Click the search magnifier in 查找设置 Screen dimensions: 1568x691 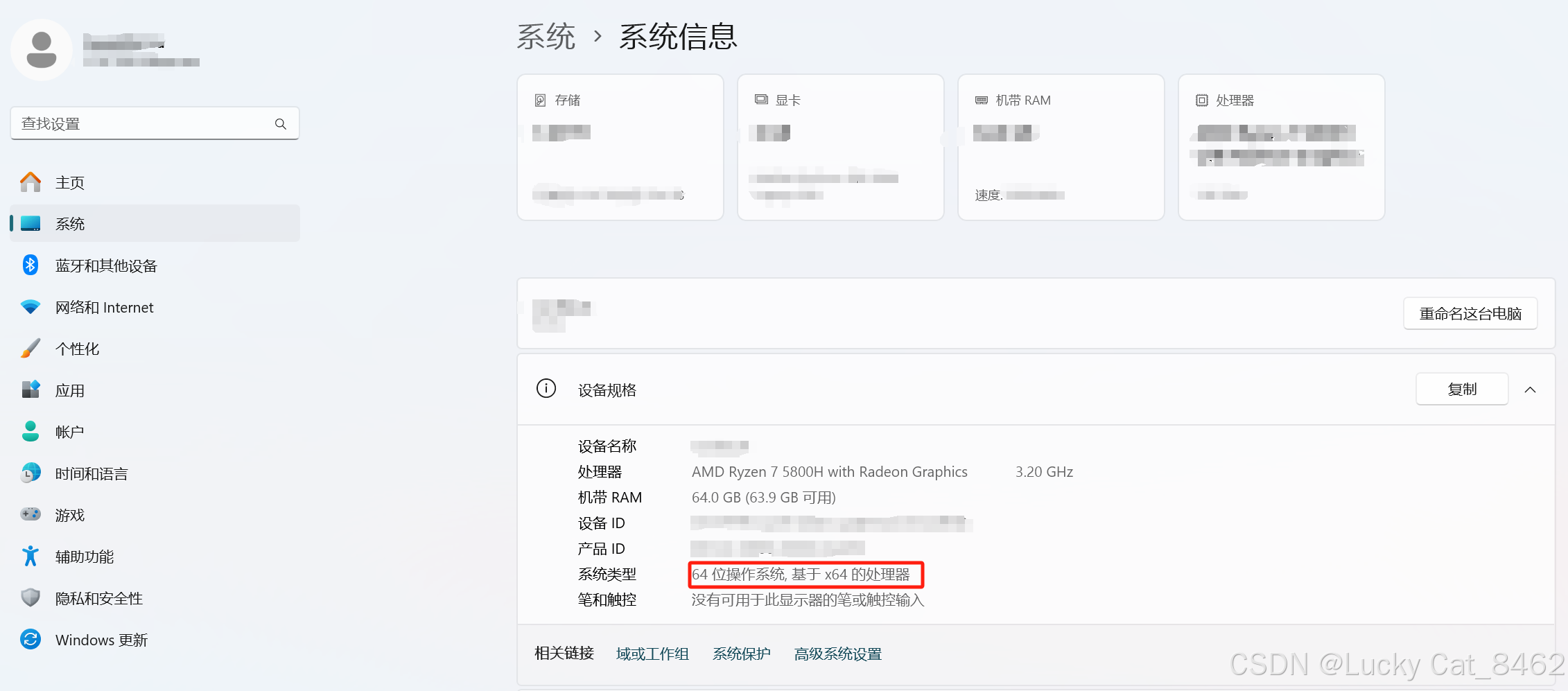click(280, 123)
